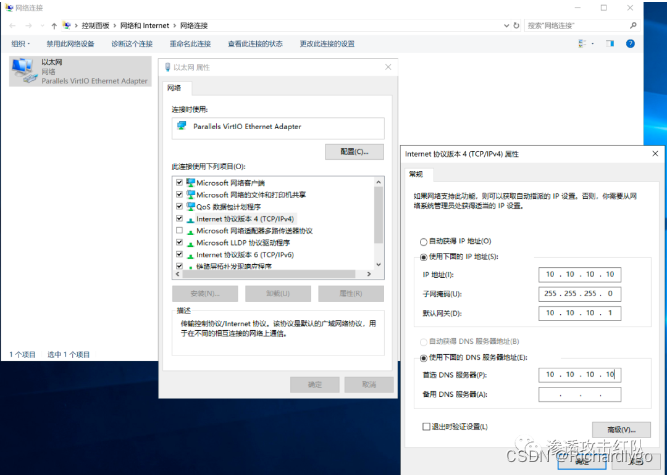Viewport: 668px width, 475px height.
Task: Go up one folder level arrow
Action: 54,26
